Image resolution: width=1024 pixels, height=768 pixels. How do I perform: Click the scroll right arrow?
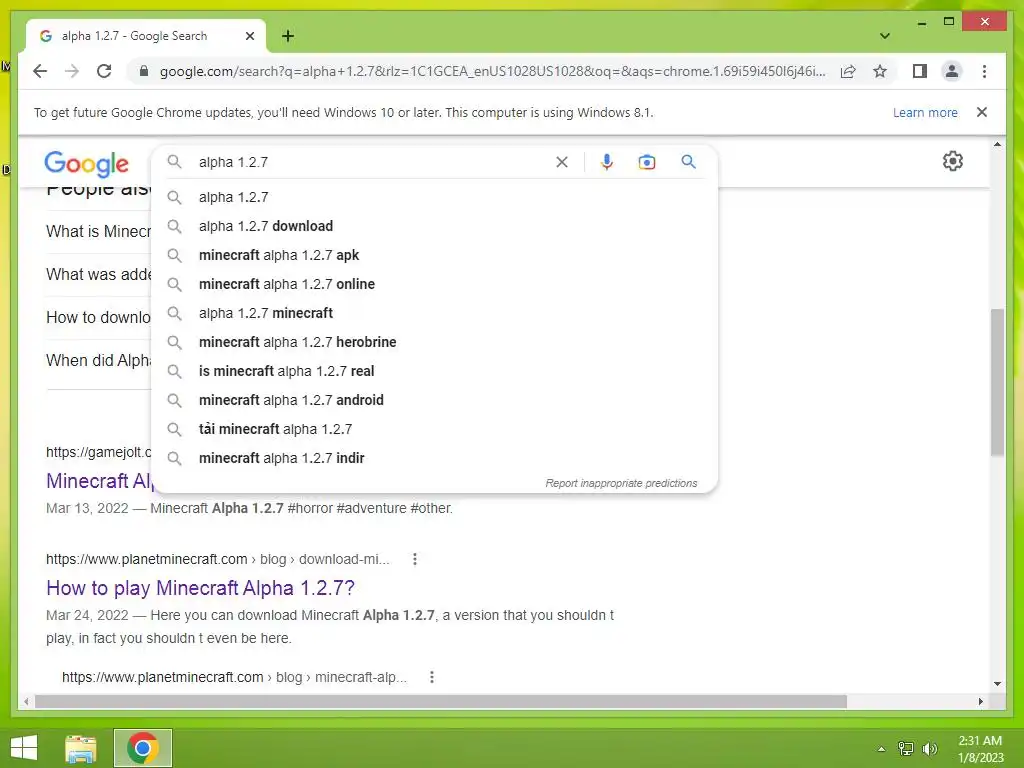pos(980,701)
